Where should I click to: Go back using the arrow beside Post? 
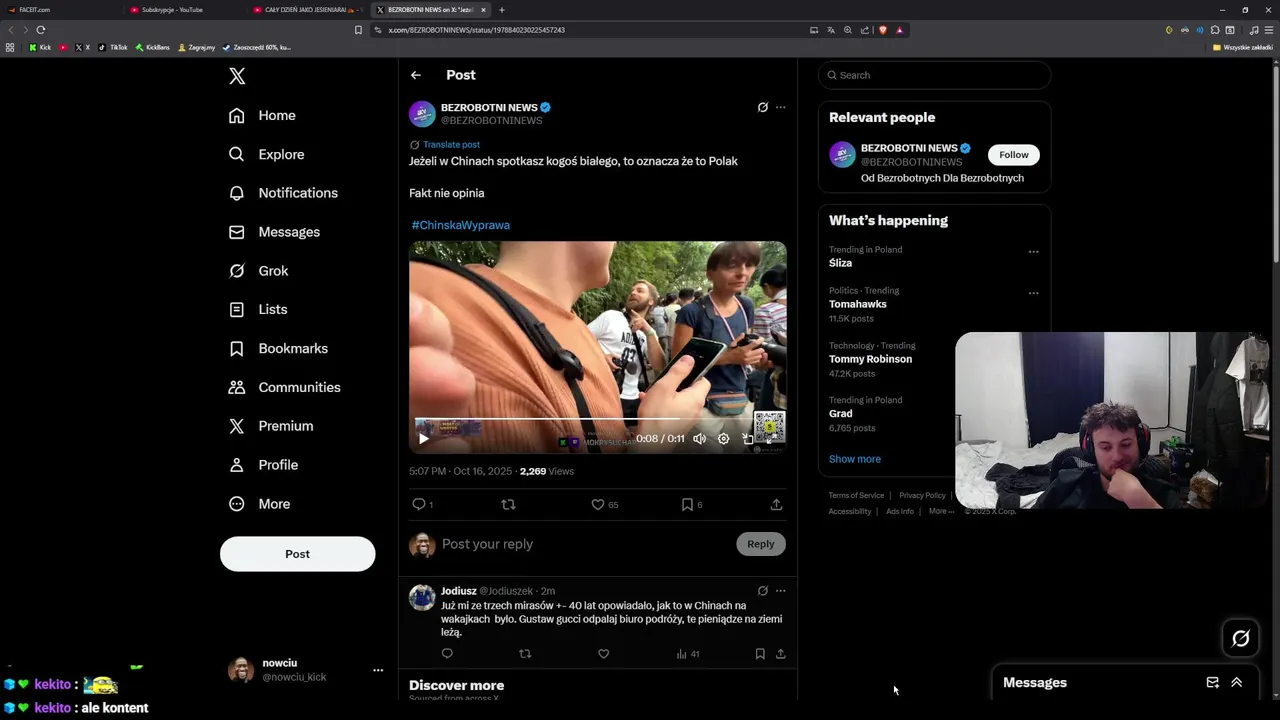(416, 75)
